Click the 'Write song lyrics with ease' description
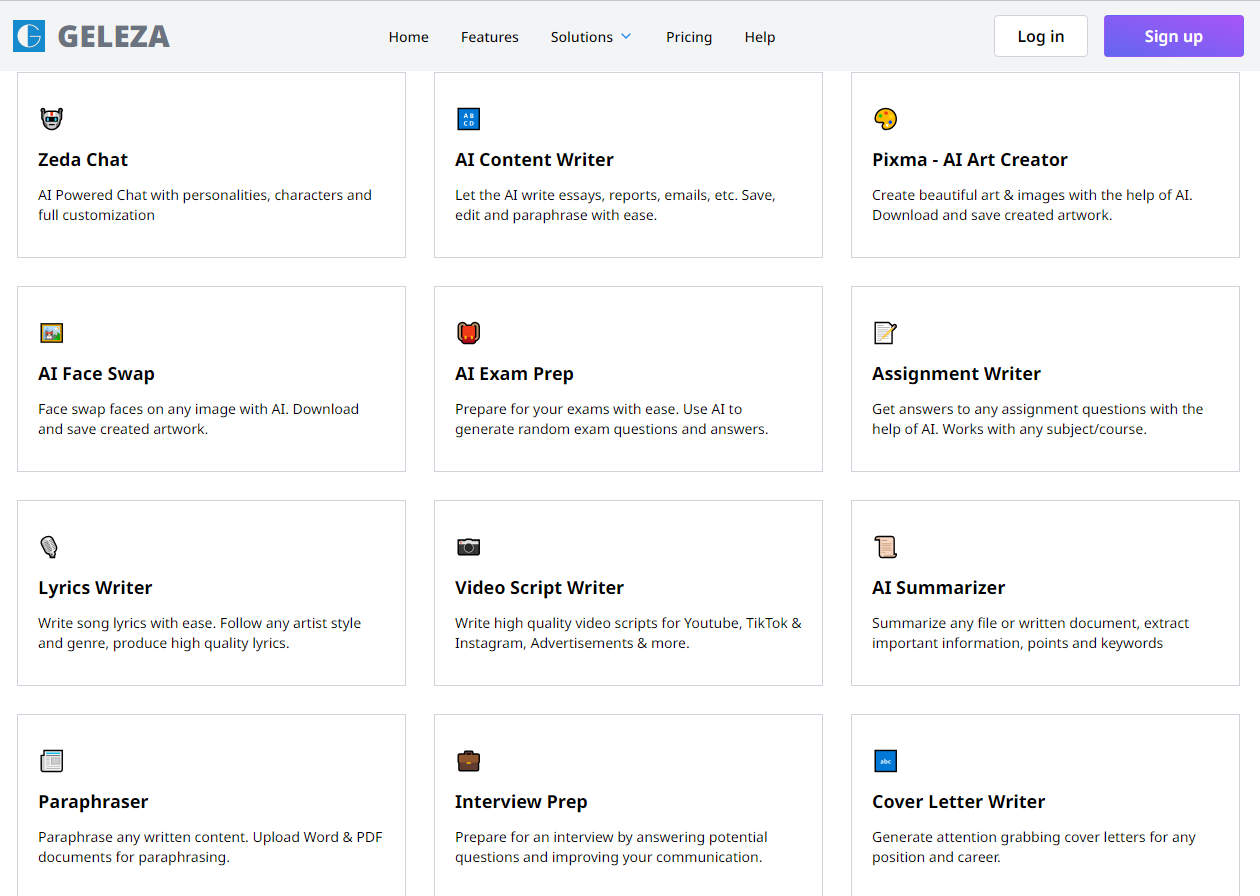The width and height of the screenshot is (1260, 896). coord(199,633)
